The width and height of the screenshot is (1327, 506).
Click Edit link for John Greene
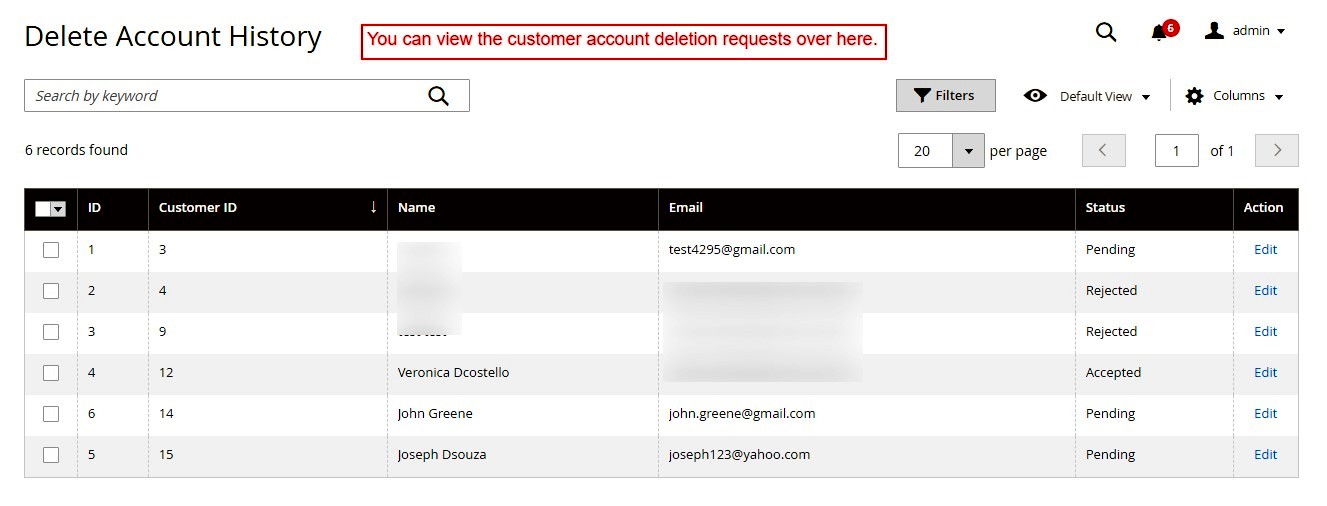[x=1265, y=414]
